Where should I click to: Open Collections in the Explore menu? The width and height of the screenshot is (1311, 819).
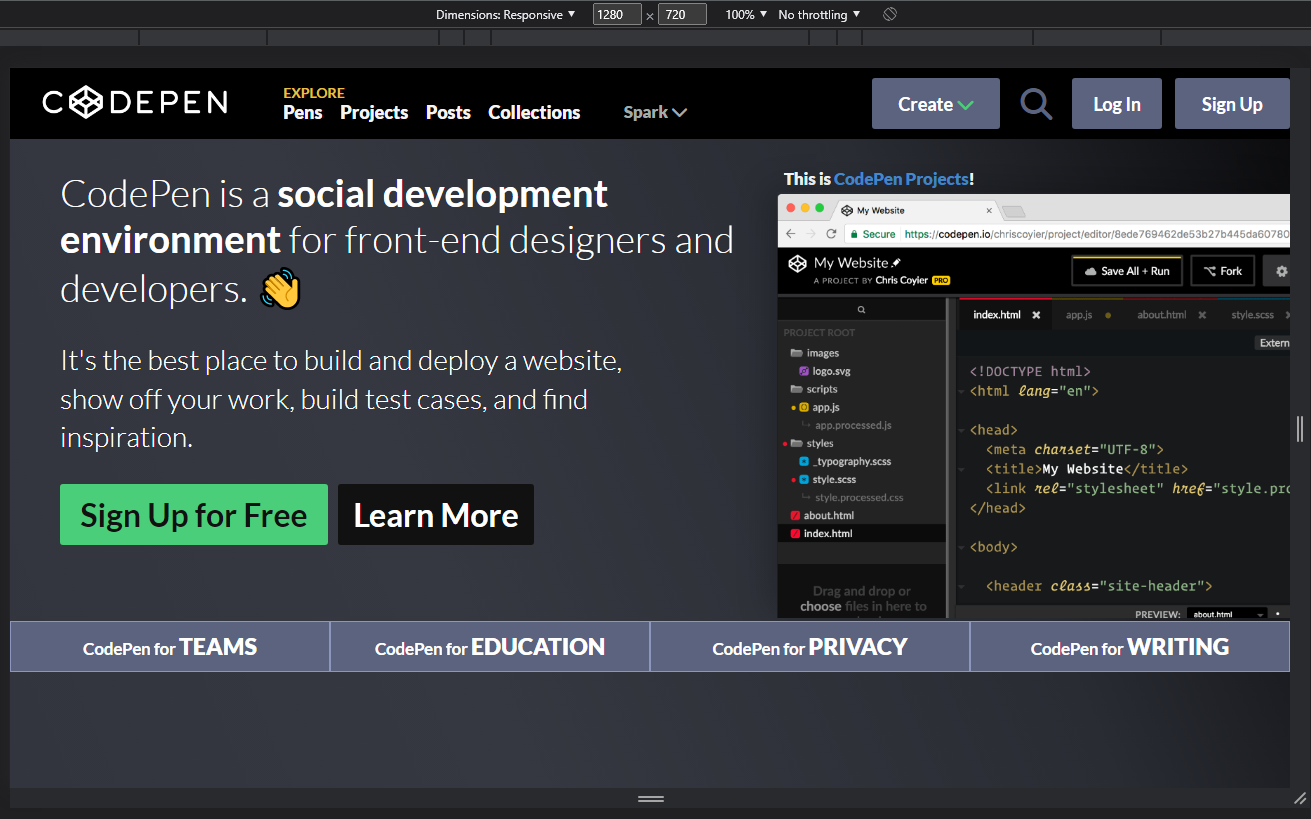pyautogui.click(x=534, y=112)
